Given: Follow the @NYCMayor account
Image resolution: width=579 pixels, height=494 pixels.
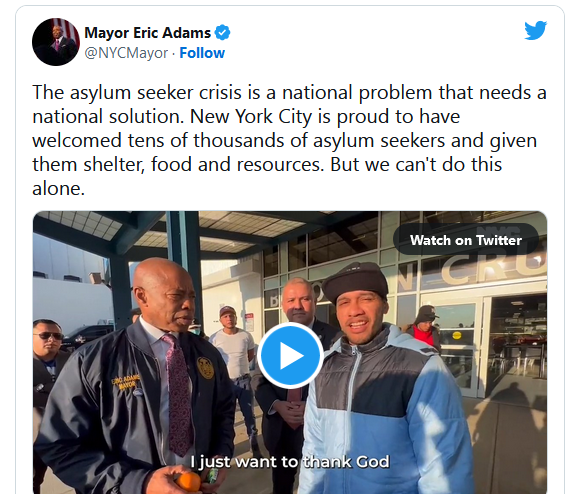Looking at the screenshot, I should 202,53.
